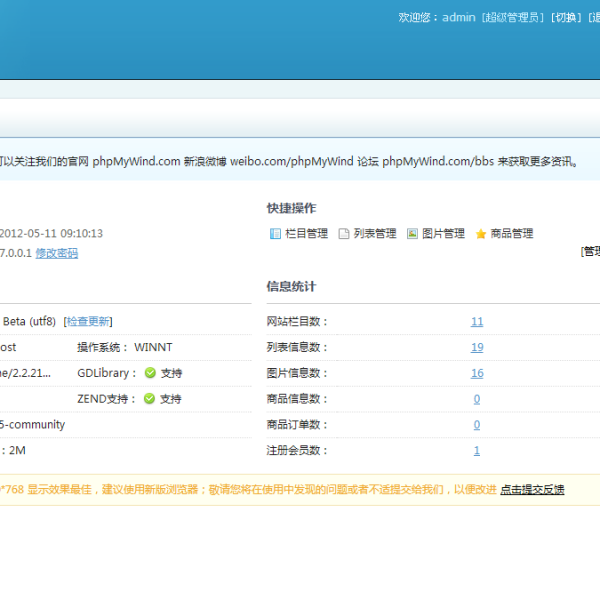Click the 检查更新 link

88,321
